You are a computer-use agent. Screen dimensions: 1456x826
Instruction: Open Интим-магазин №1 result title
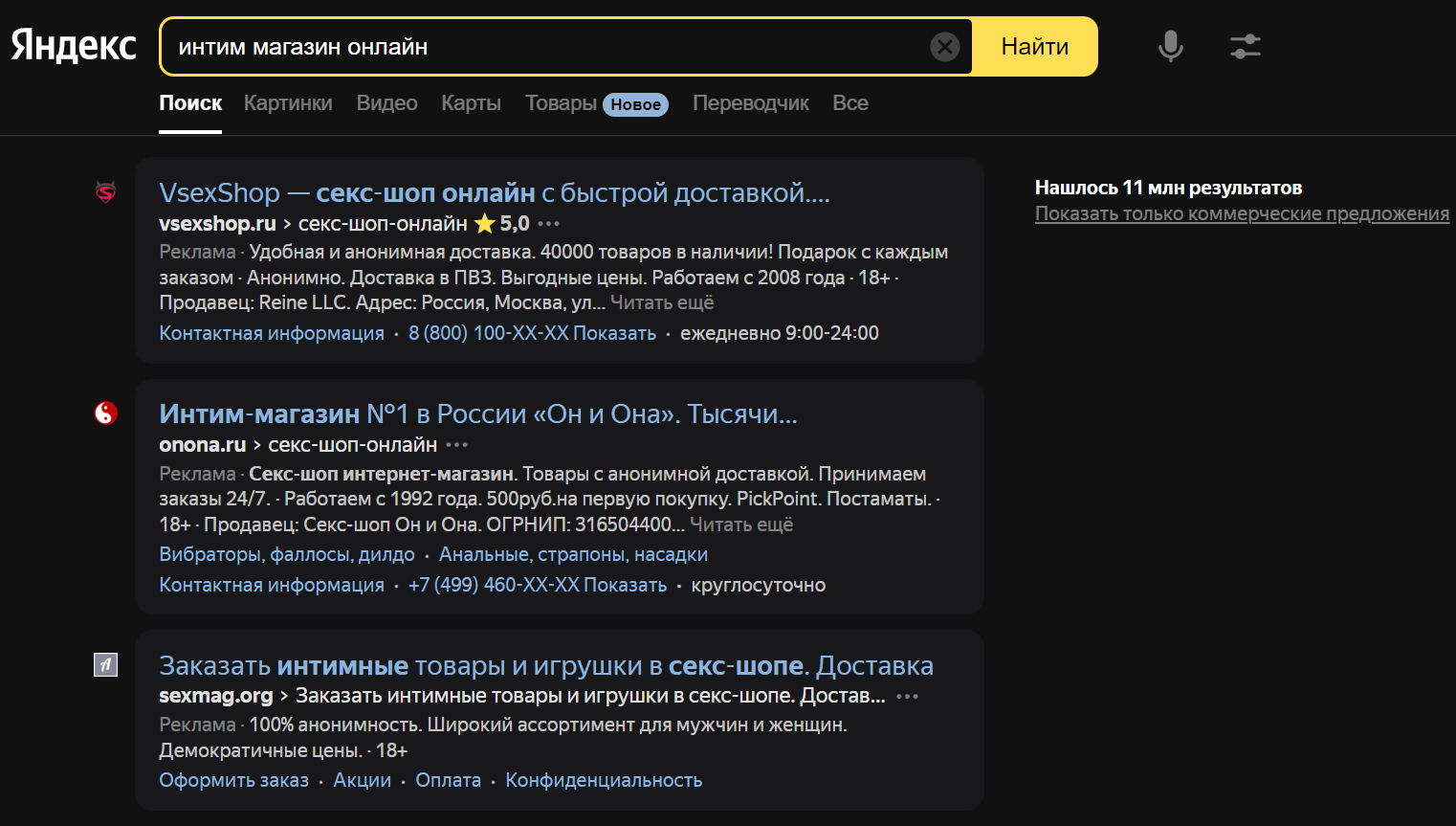click(478, 413)
